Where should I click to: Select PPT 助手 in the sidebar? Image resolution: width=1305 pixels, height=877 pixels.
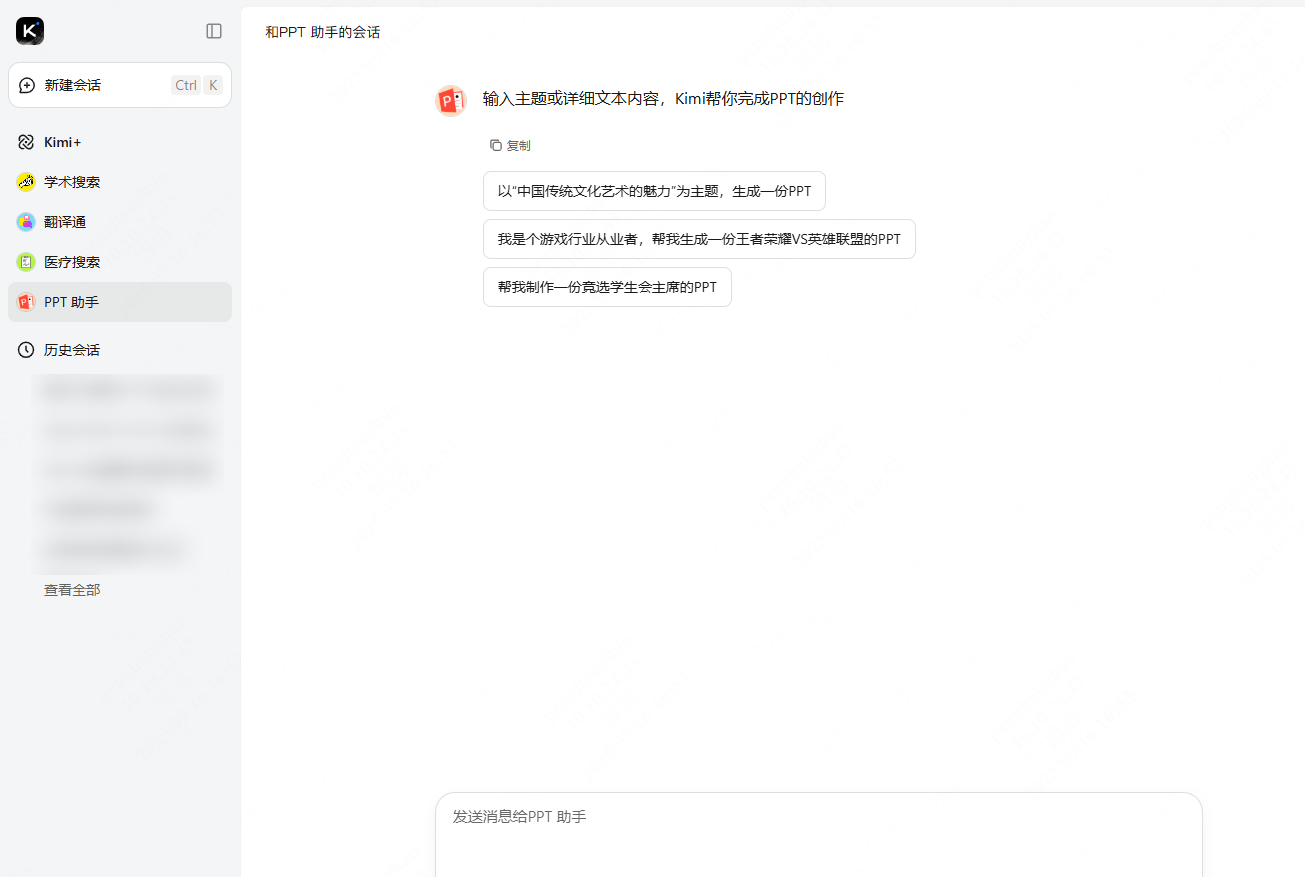(x=120, y=302)
